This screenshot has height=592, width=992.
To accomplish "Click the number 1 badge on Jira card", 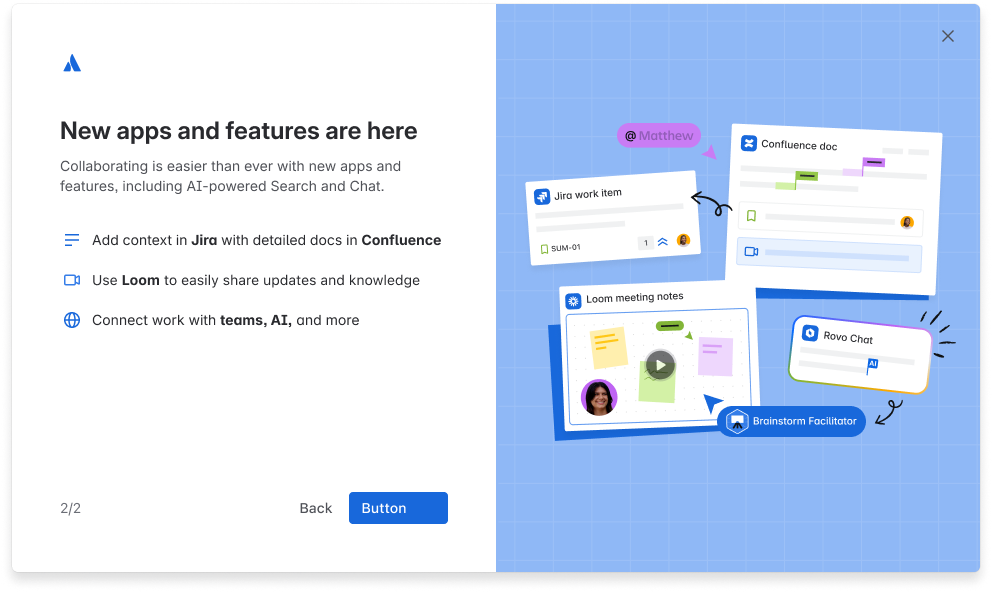I will [x=645, y=243].
